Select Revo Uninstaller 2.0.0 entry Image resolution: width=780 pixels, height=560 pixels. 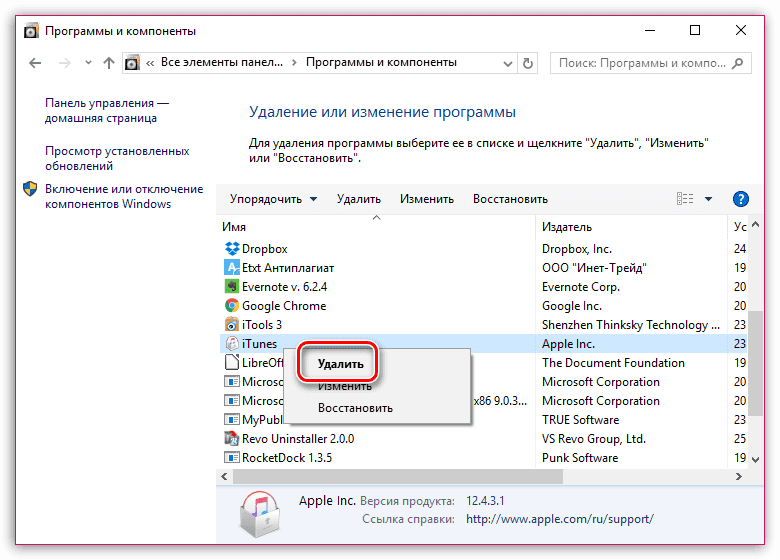(298, 439)
